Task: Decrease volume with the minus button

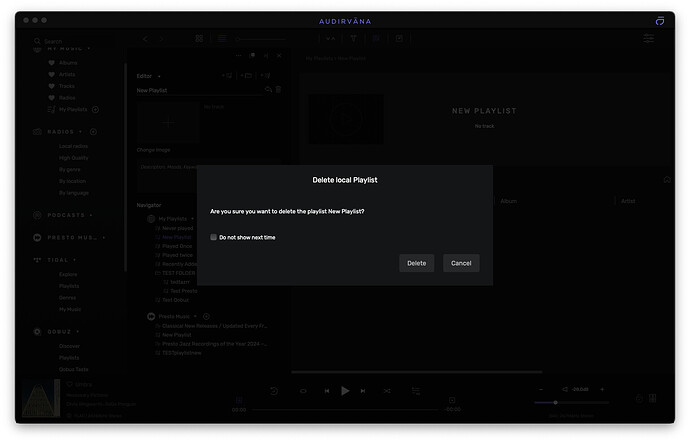Action: coord(541,389)
